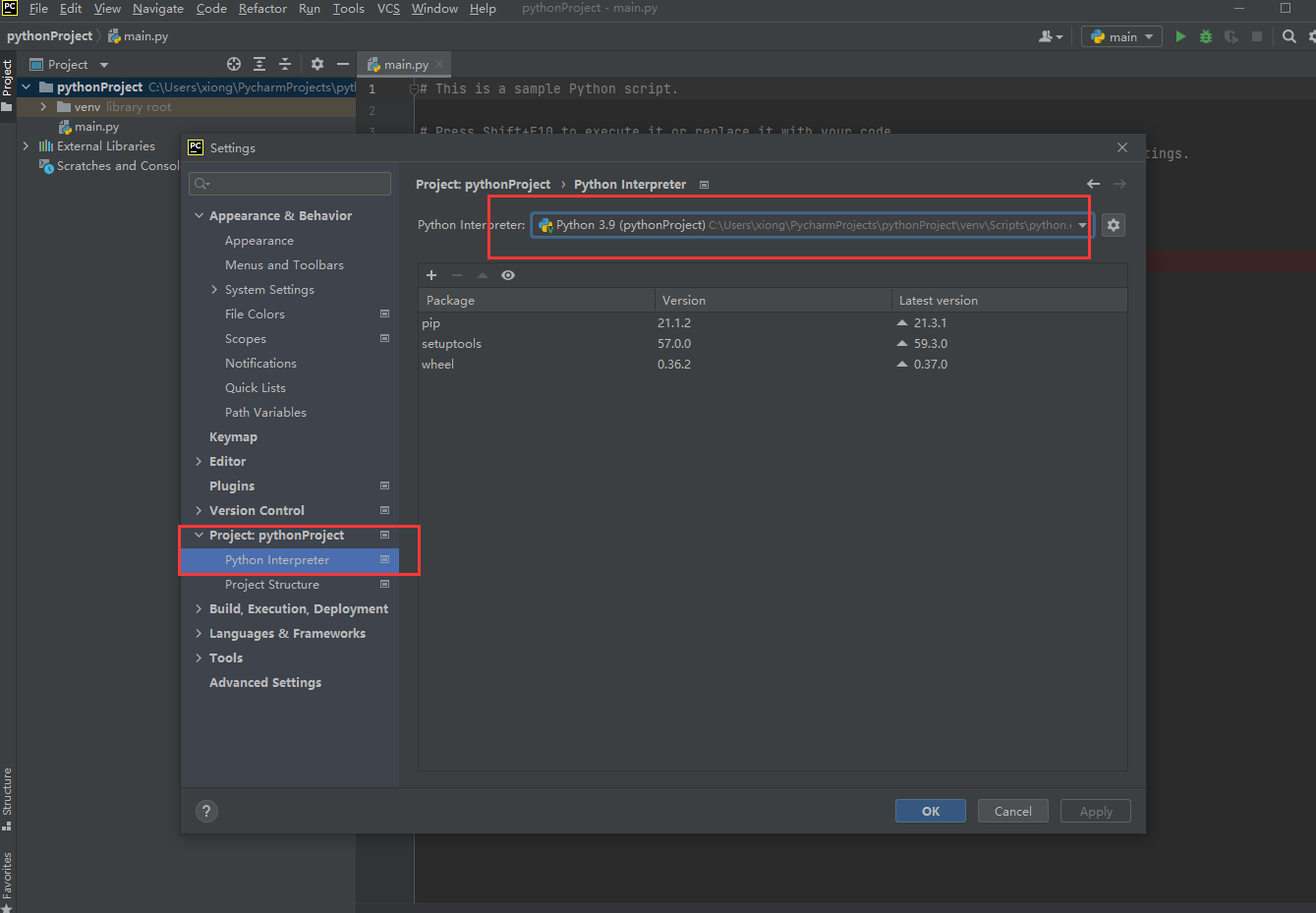
Task: Open Search Everywhere magnifier icon
Action: pyautogui.click(x=1289, y=36)
